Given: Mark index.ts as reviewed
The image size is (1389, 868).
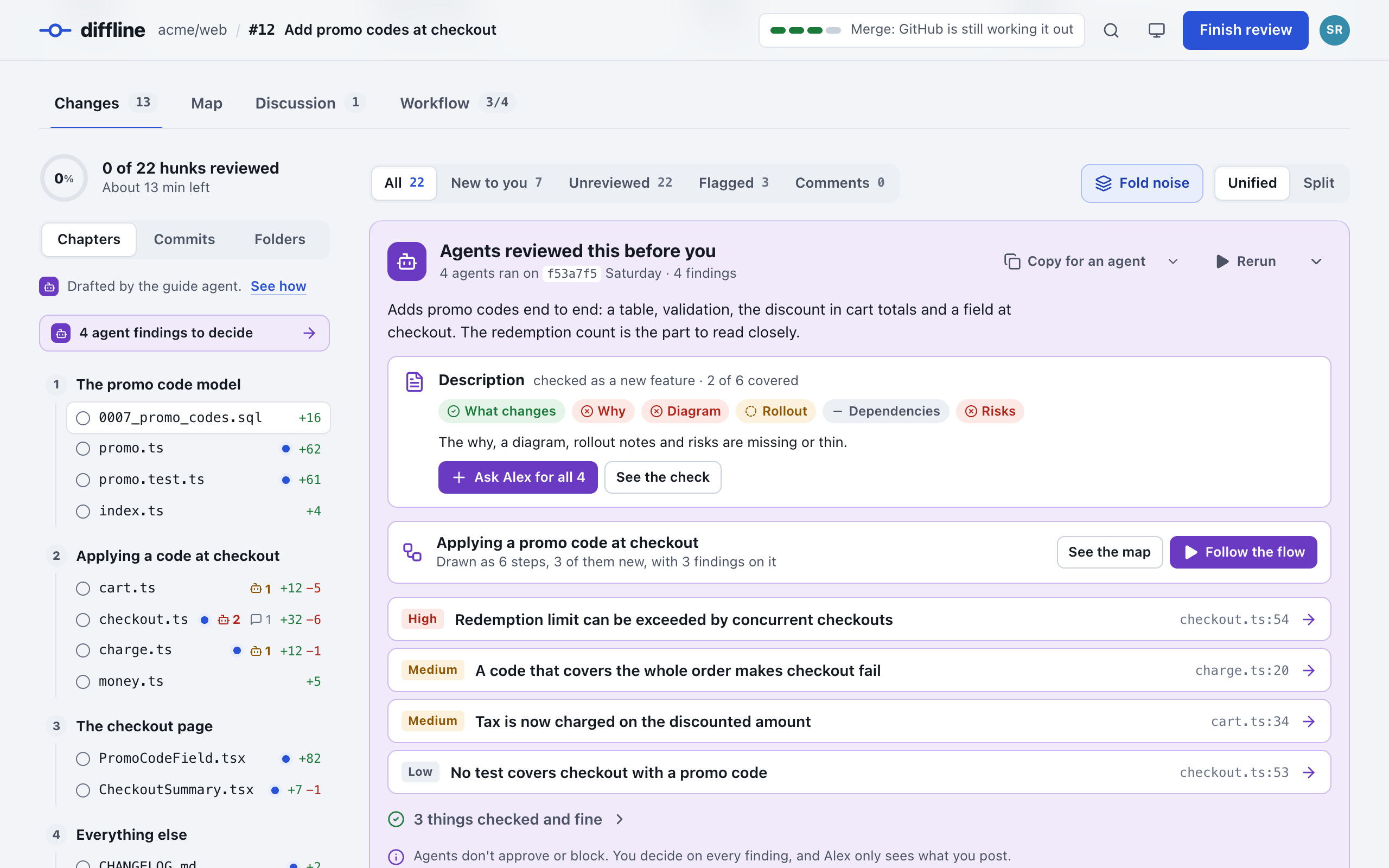Looking at the screenshot, I should pyautogui.click(x=83, y=512).
